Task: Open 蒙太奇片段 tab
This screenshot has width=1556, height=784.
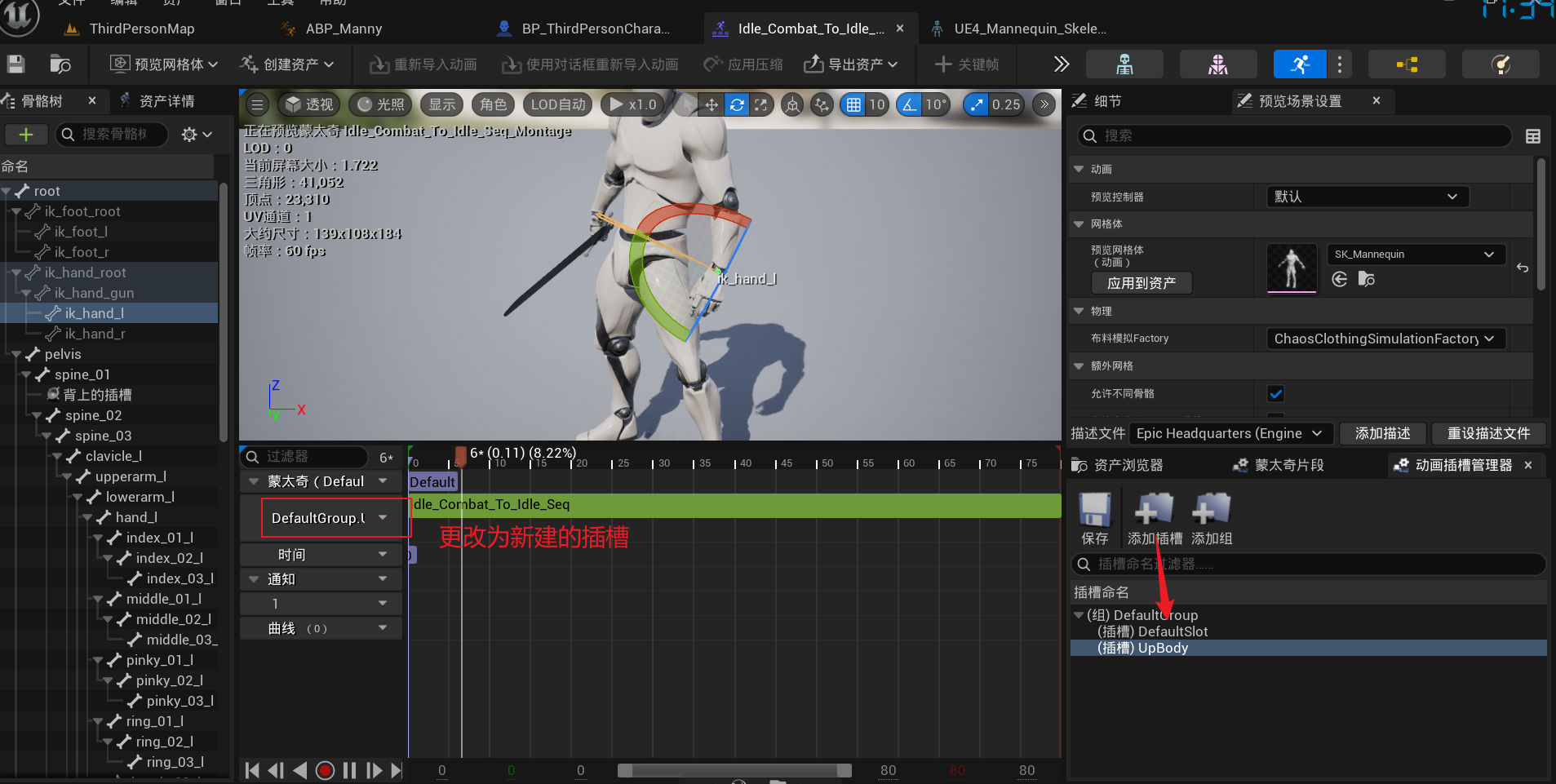Action: click(1289, 465)
